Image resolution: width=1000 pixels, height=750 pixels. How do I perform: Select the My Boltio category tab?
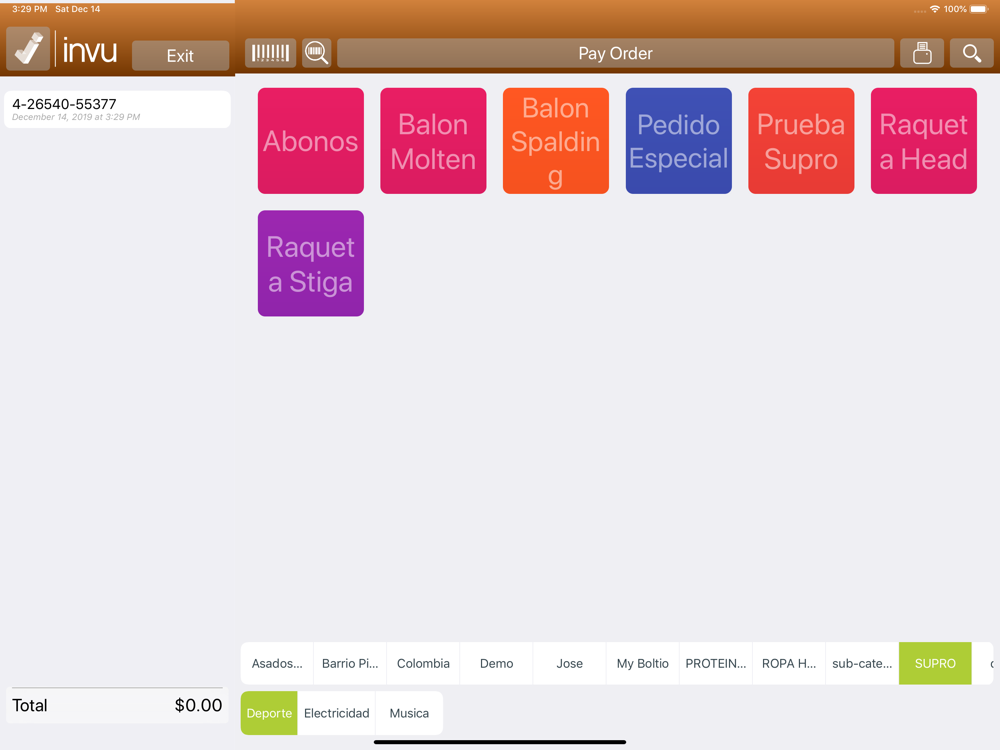pos(643,663)
